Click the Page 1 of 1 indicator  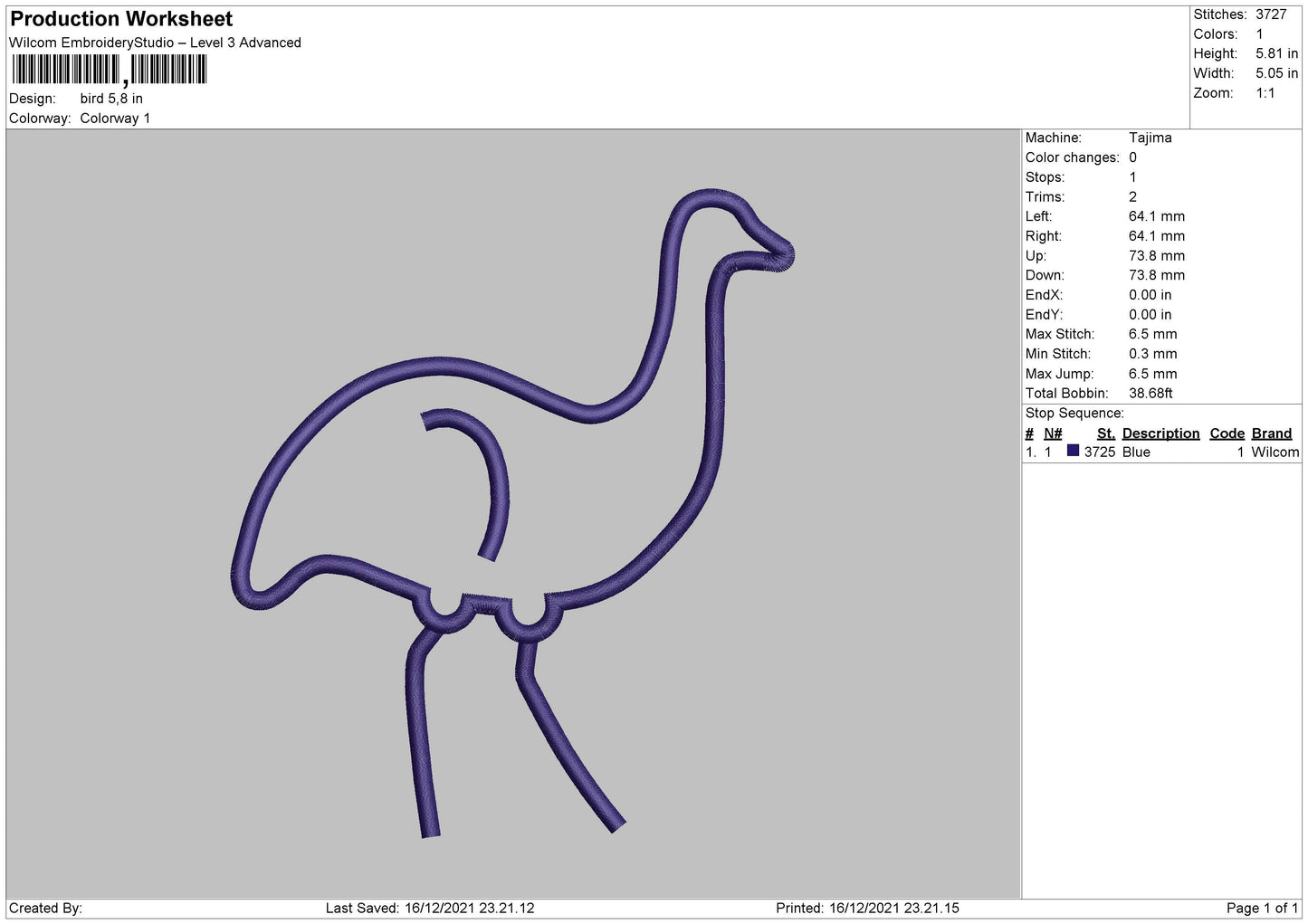pyautogui.click(x=1263, y=909)
